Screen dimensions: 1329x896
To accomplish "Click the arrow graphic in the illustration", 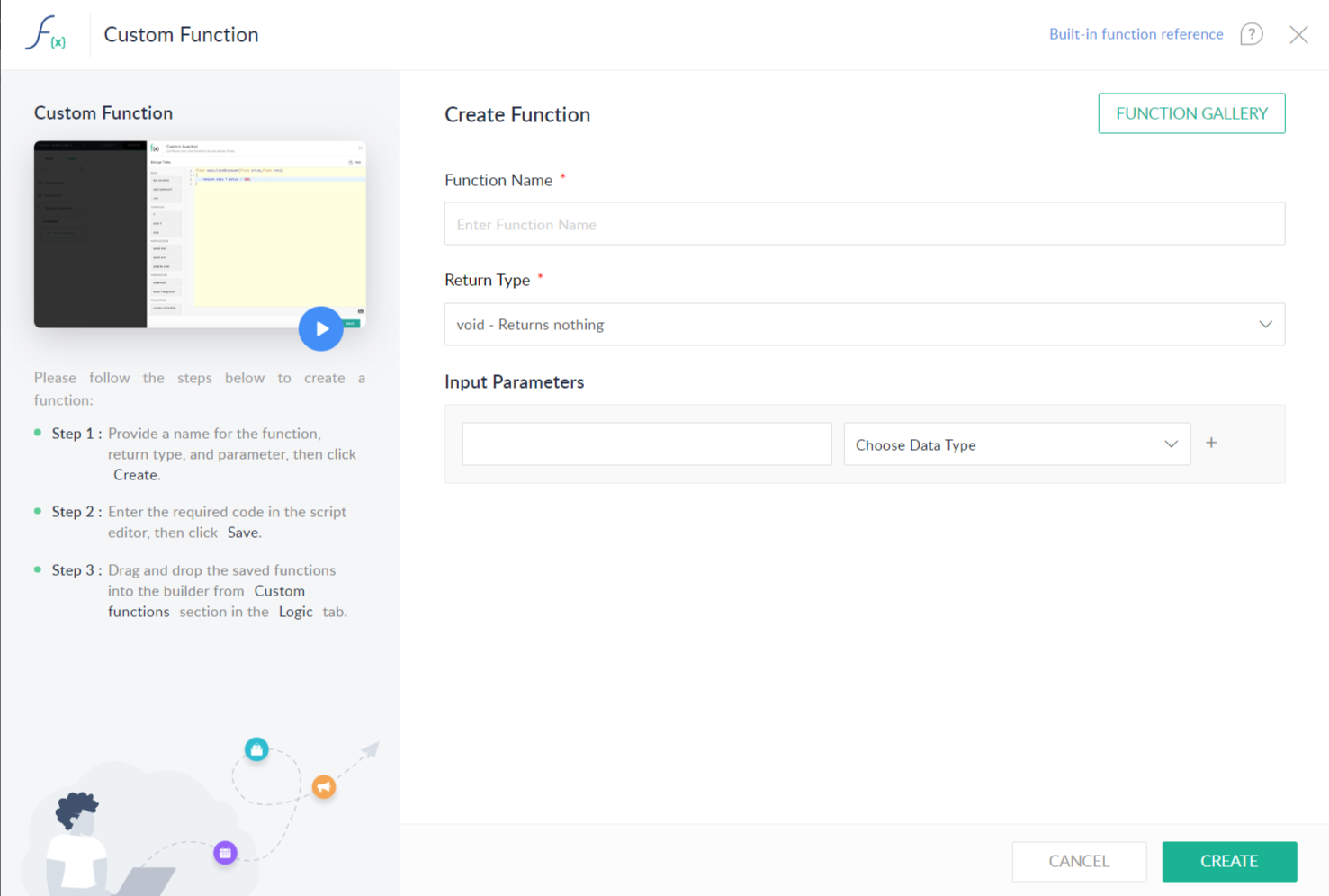I will 369,749.
